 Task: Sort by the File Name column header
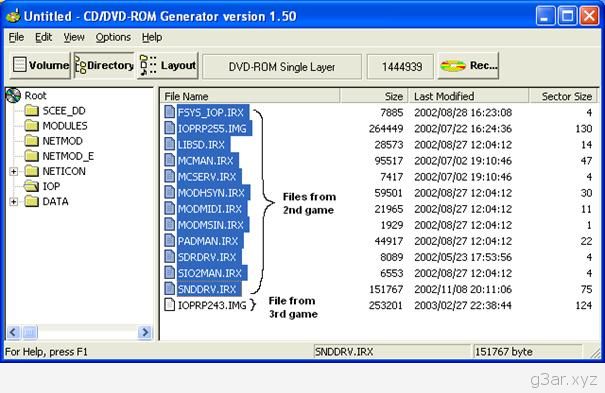click(250, 96)
